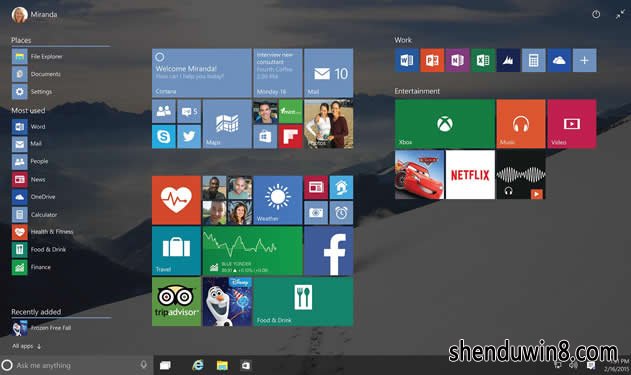Open the Messaging small tile
This screenshot has height=375, width=631.
[189, 111]
